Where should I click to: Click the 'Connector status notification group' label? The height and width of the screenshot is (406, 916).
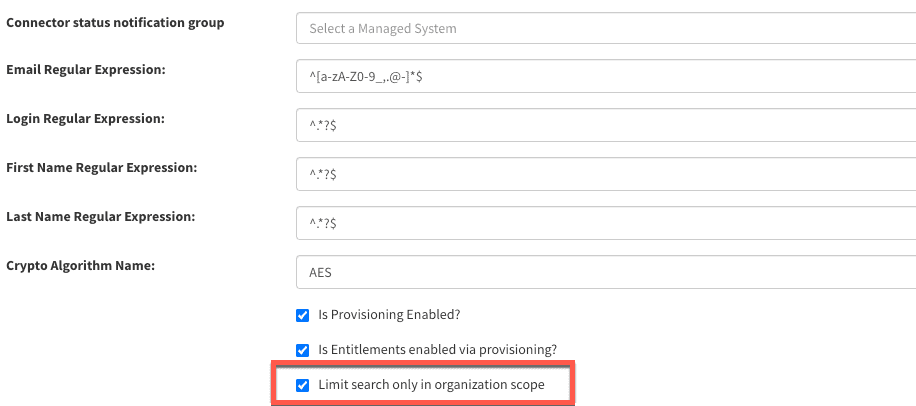tap(116, 22)
